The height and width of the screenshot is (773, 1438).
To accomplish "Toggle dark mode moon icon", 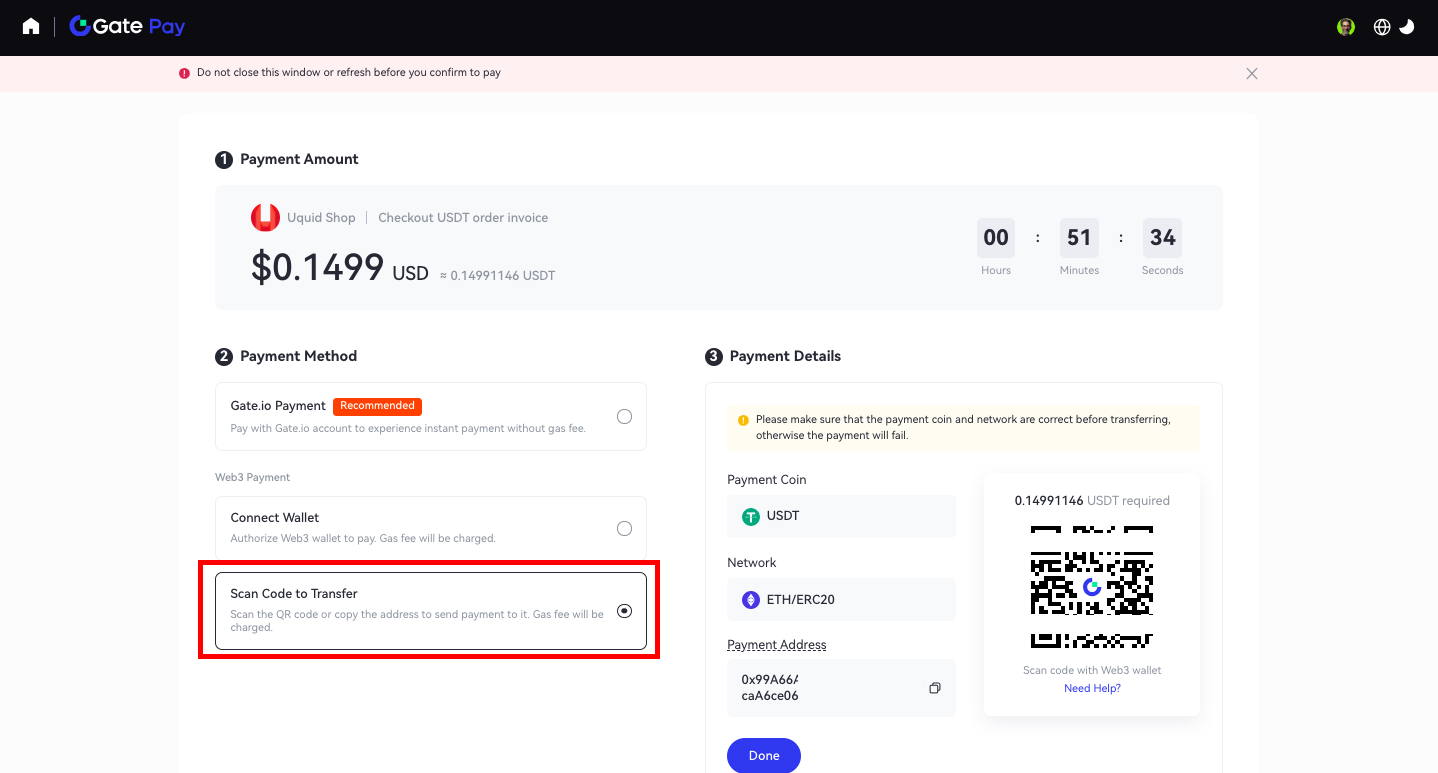I will [x=1407, y=27].
